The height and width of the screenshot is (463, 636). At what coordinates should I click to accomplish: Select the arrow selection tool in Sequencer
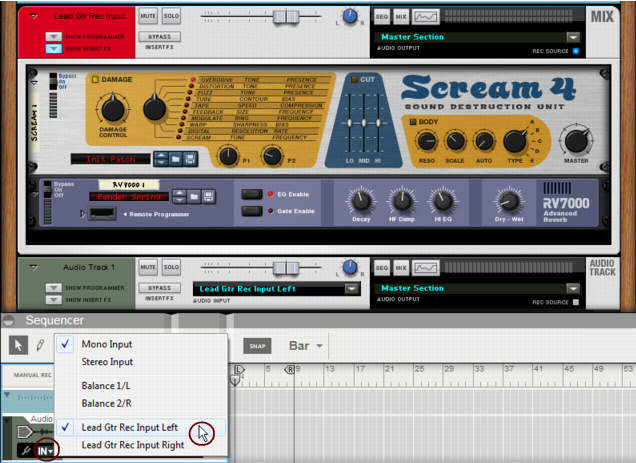[x=18, y=345]
